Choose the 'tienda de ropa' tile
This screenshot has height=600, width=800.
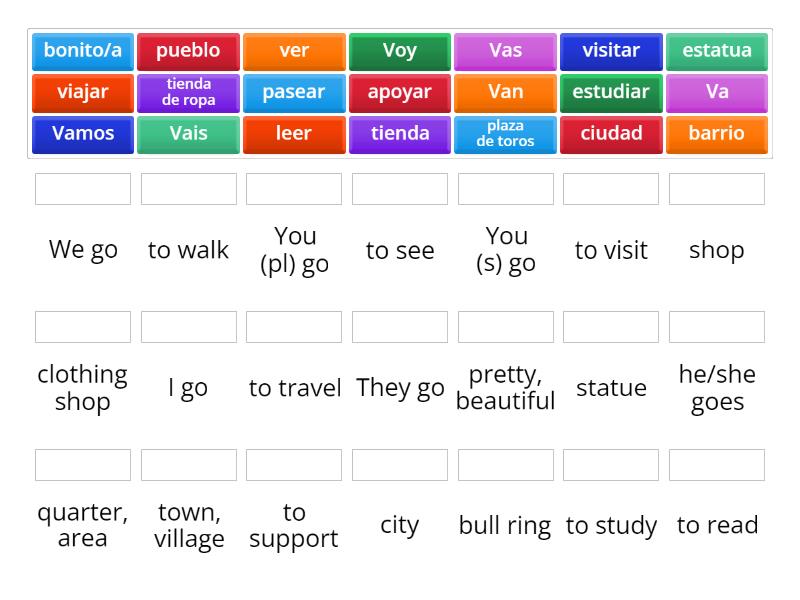[188, 92]
